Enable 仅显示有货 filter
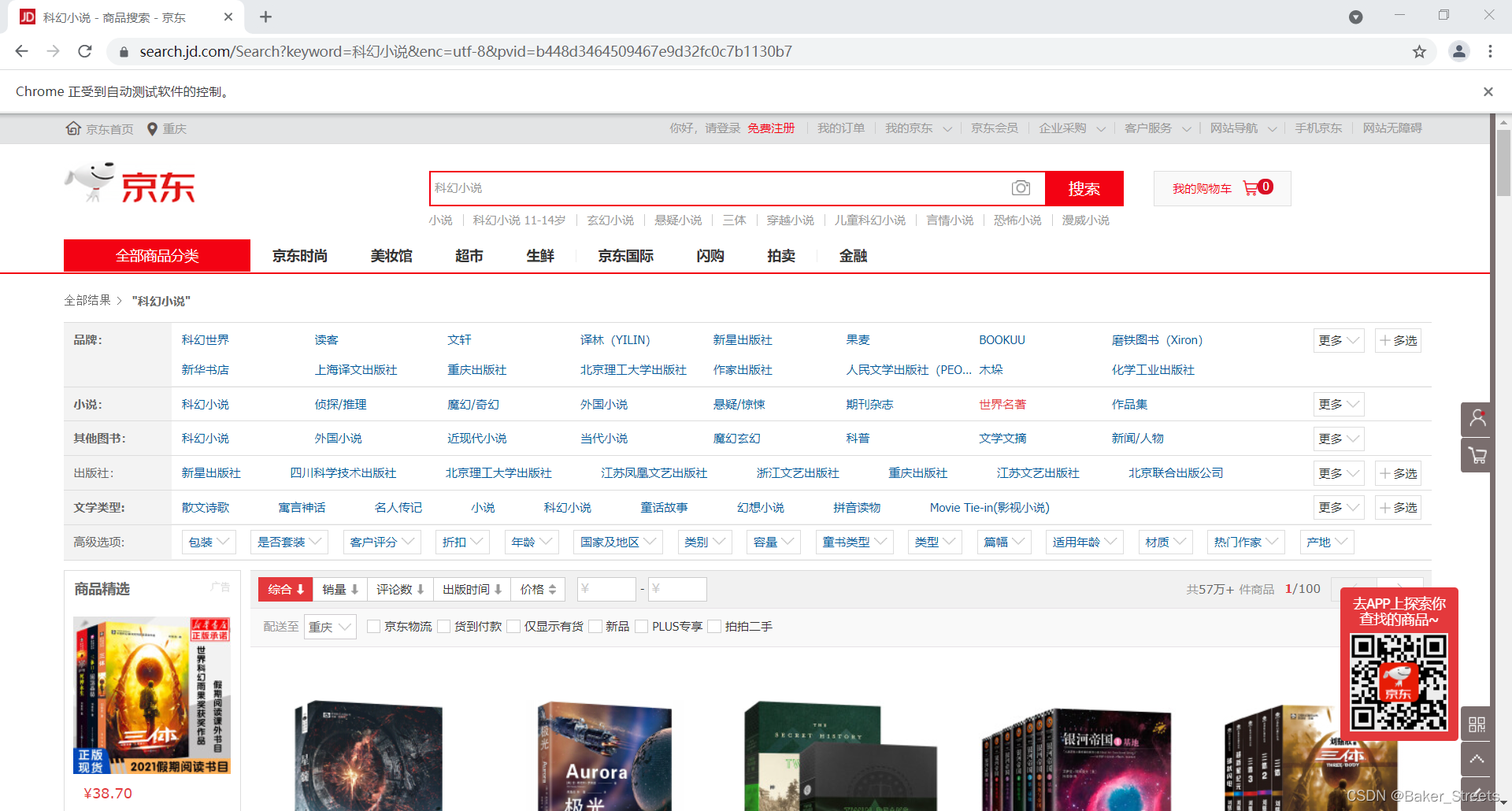Viewport: 1512px width, 811px height. tap(514, 626)
